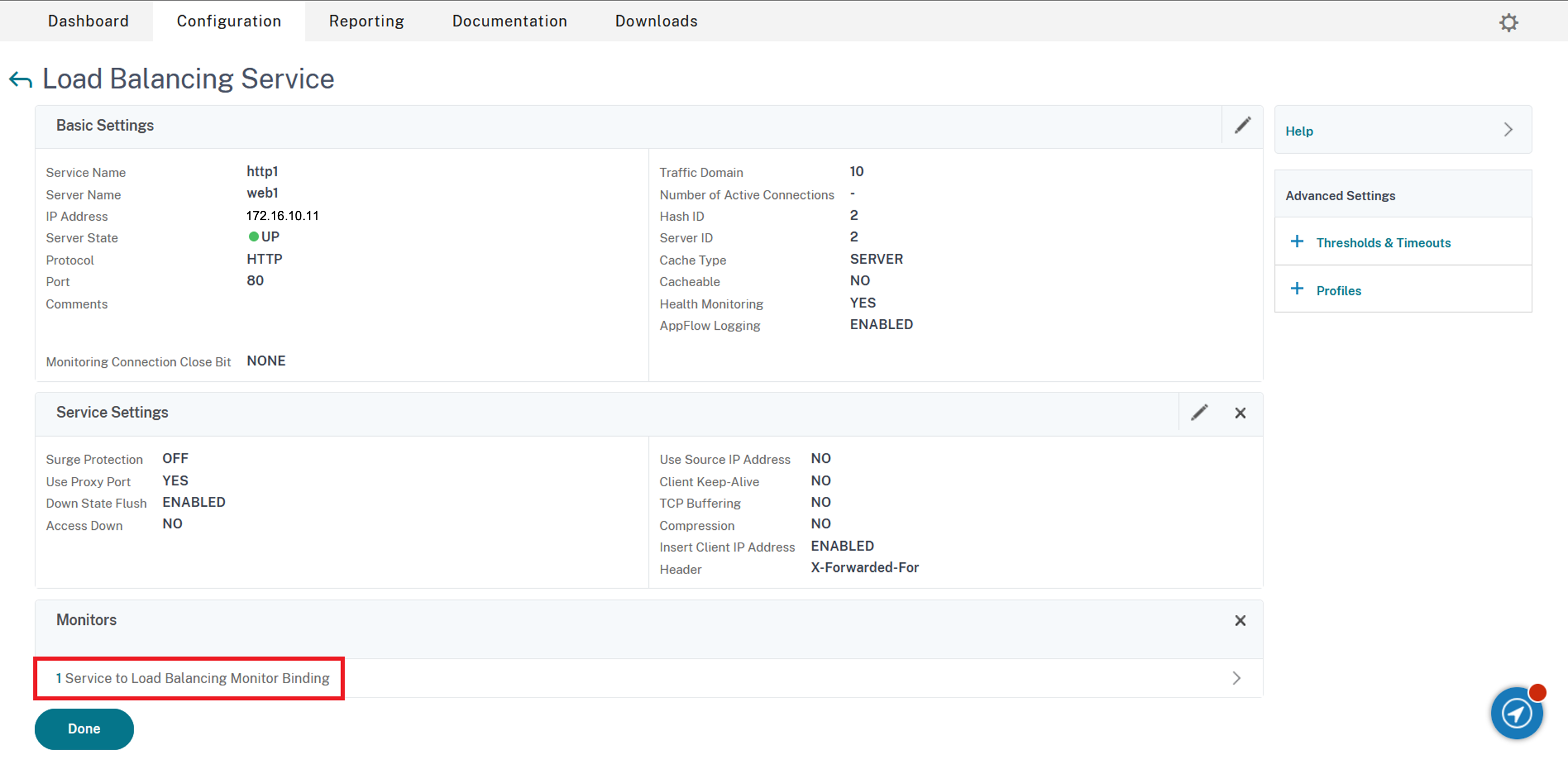Add Thresholds & Timeouts with plus icon
Image resolution: width=1568 pixels, height=763 pixels.
[x=1296, y=241]
